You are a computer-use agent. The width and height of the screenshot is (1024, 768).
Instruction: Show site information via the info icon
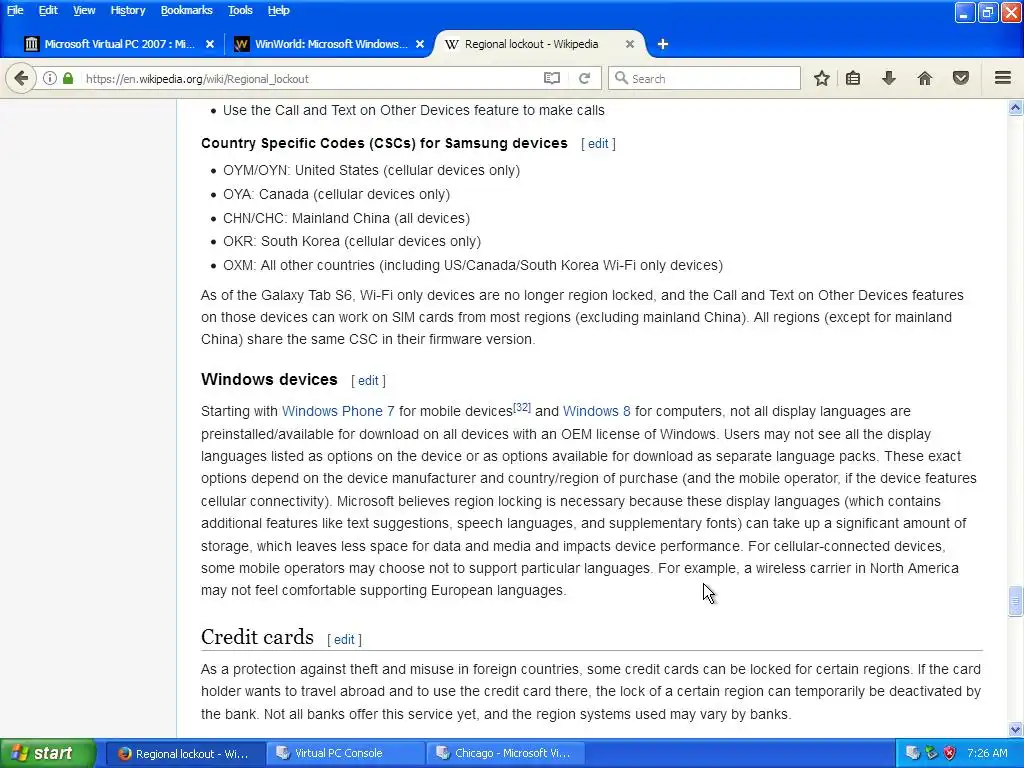(x=50, y=78)
